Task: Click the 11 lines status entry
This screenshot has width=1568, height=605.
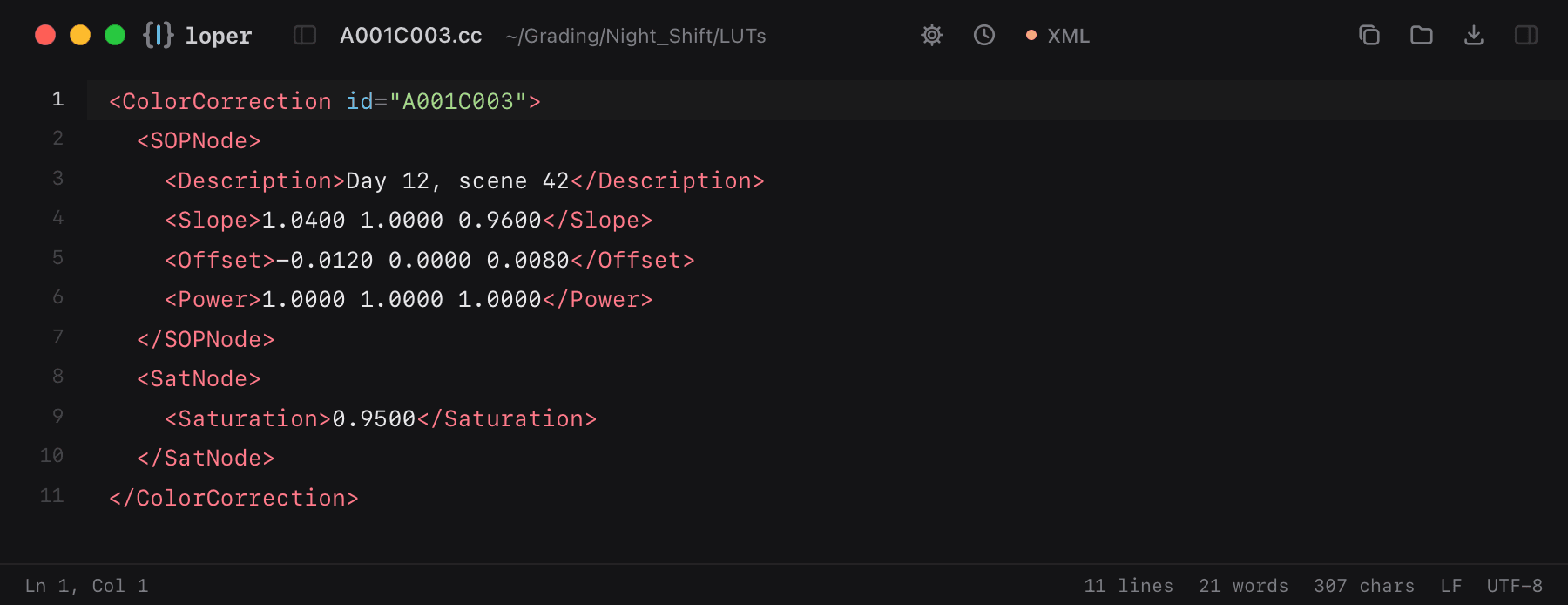Action: coord(1128,586)
